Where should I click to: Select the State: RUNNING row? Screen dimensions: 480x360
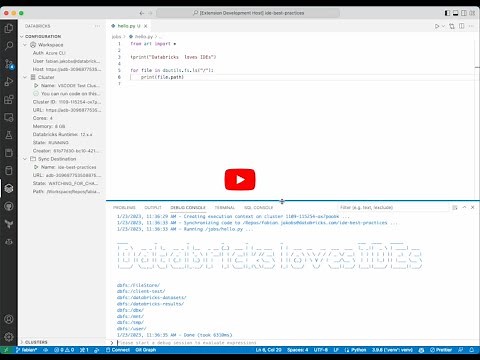point(62,142)
